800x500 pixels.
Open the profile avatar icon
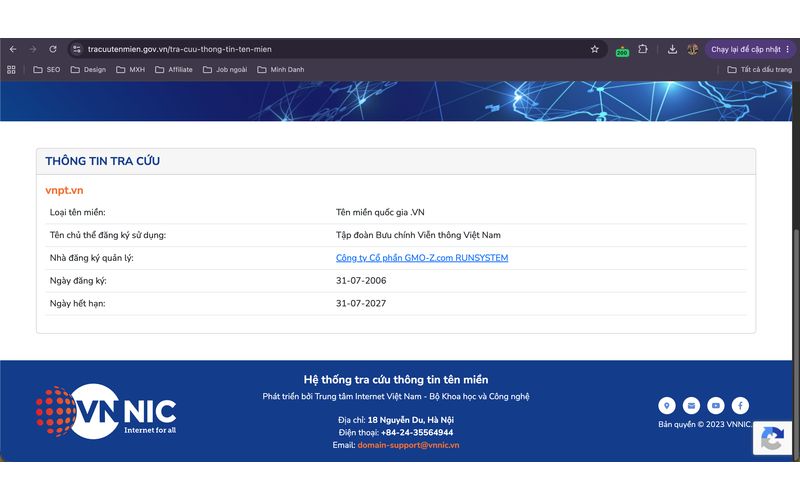[692, 49]
